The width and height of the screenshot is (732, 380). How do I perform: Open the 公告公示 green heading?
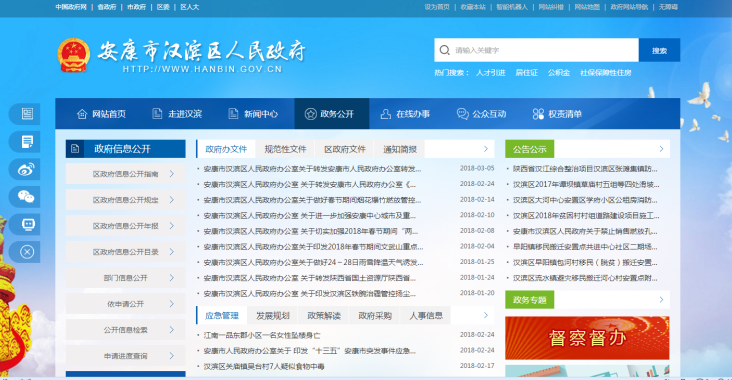click(529, 149)
